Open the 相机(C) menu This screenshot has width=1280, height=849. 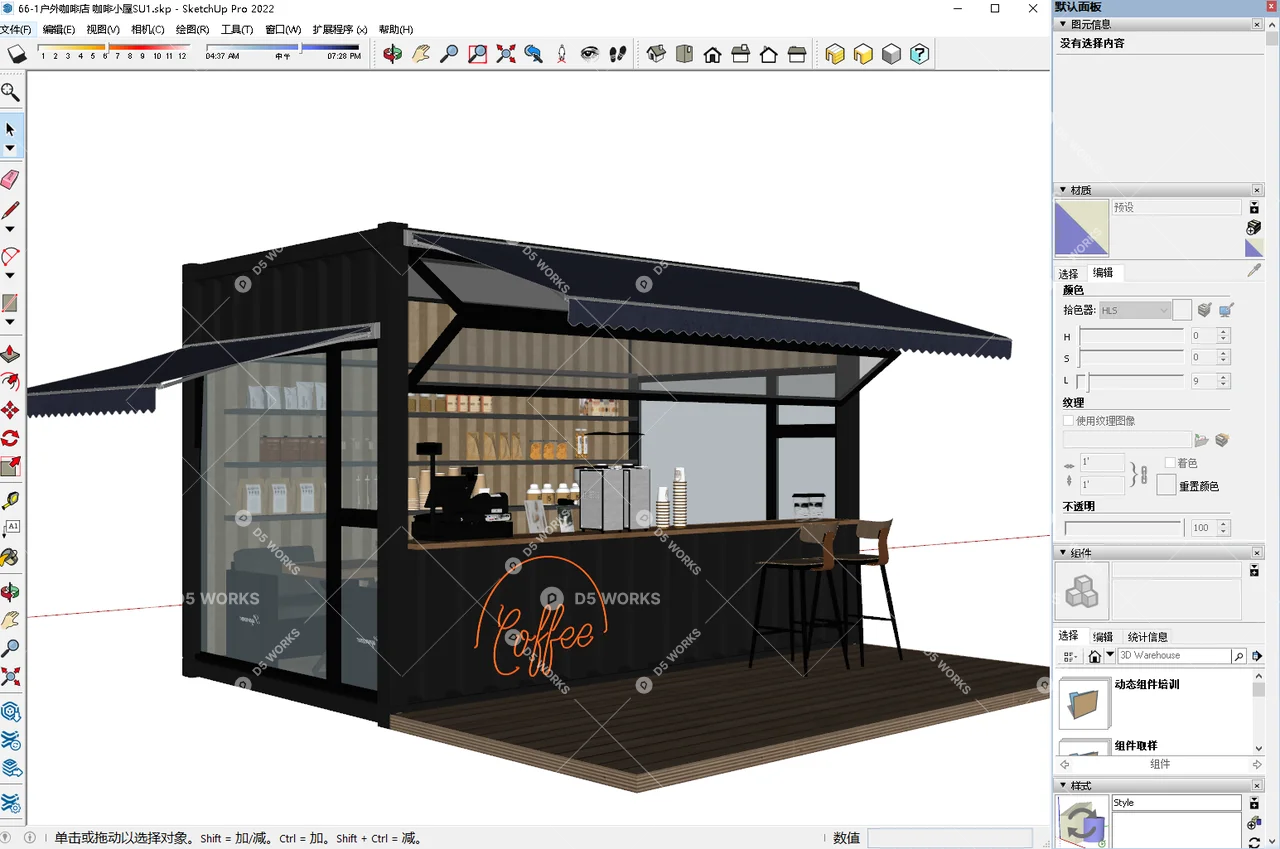point(147,29)
